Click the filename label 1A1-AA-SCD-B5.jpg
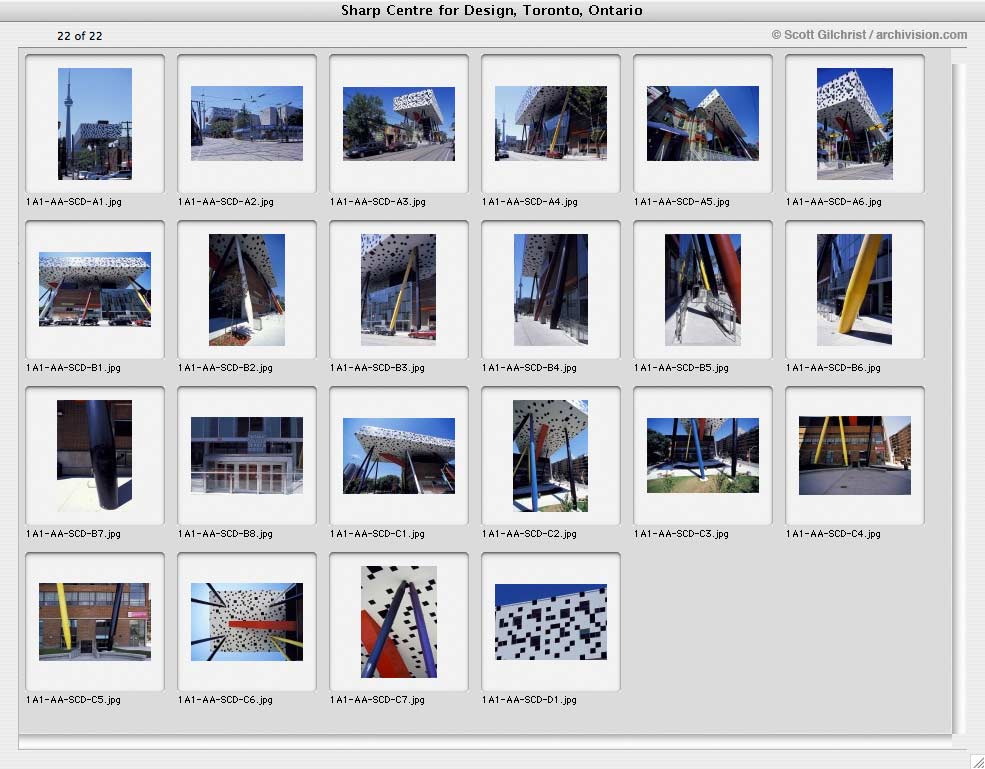This screenshot has height=769, width=985. pyautogui.click(x=682, y=368)
